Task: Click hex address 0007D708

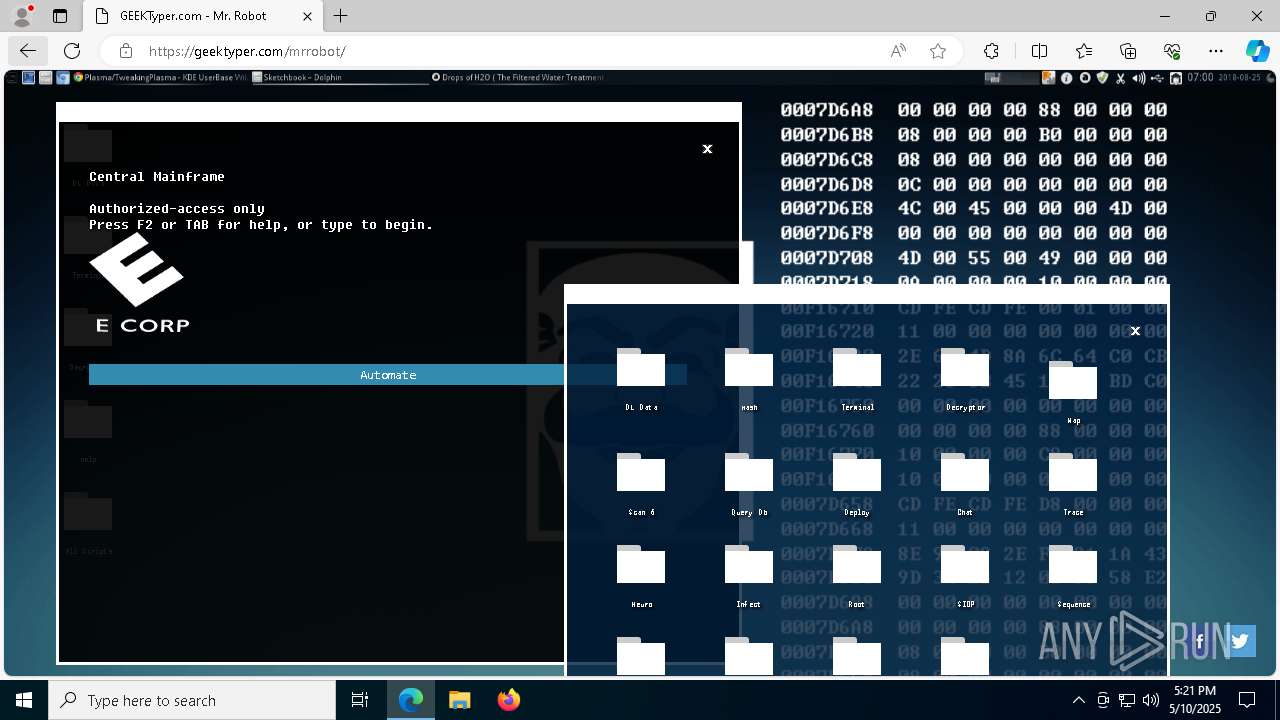Action: pyautogui.click(x=827, y=257)
